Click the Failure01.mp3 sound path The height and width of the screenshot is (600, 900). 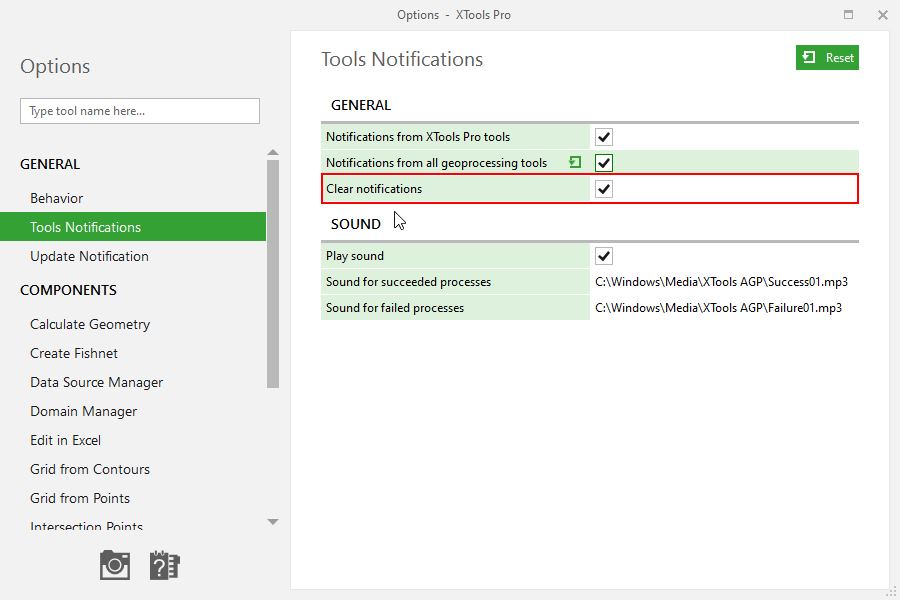click(719, 308)
